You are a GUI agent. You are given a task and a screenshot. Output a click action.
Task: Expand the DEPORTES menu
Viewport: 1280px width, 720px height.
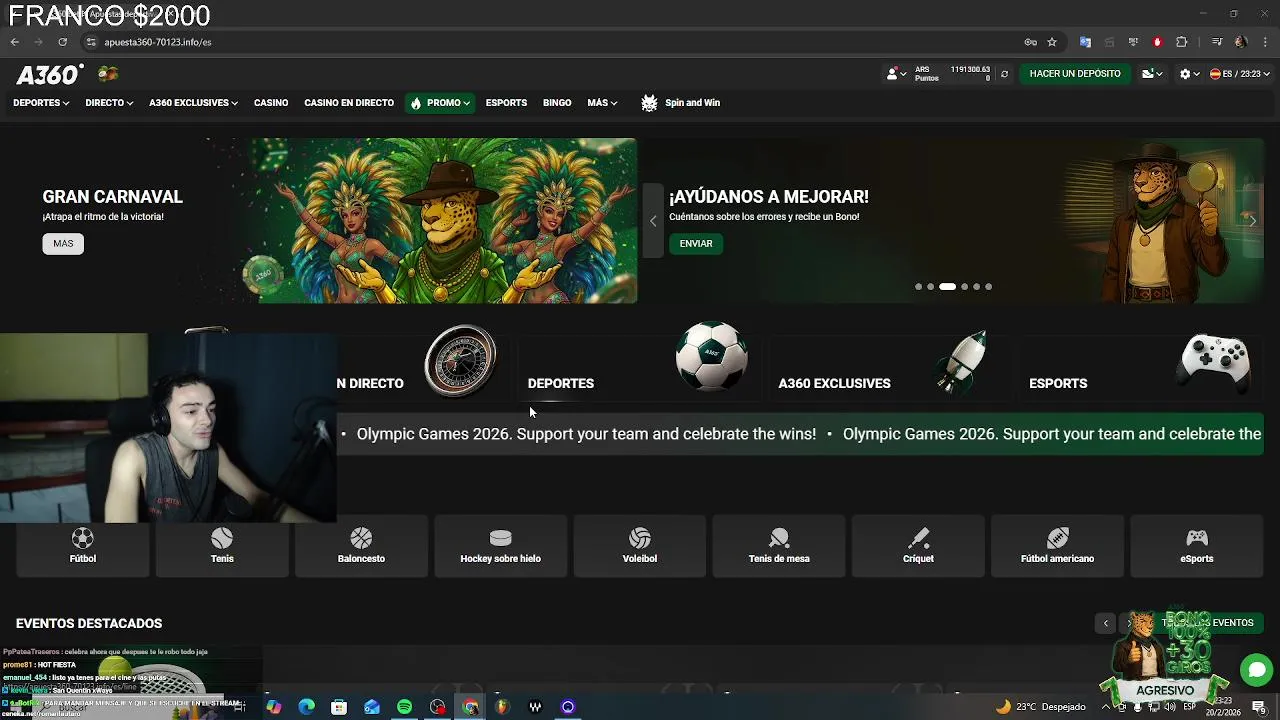(41, 103)
